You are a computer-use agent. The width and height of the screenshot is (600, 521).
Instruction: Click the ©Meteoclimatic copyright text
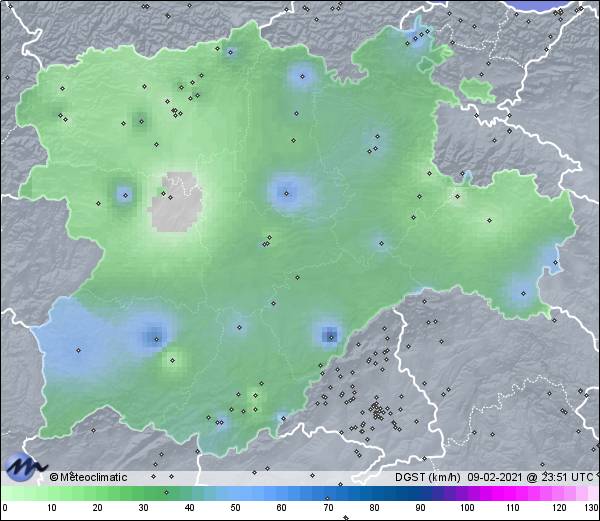[88, 477]
